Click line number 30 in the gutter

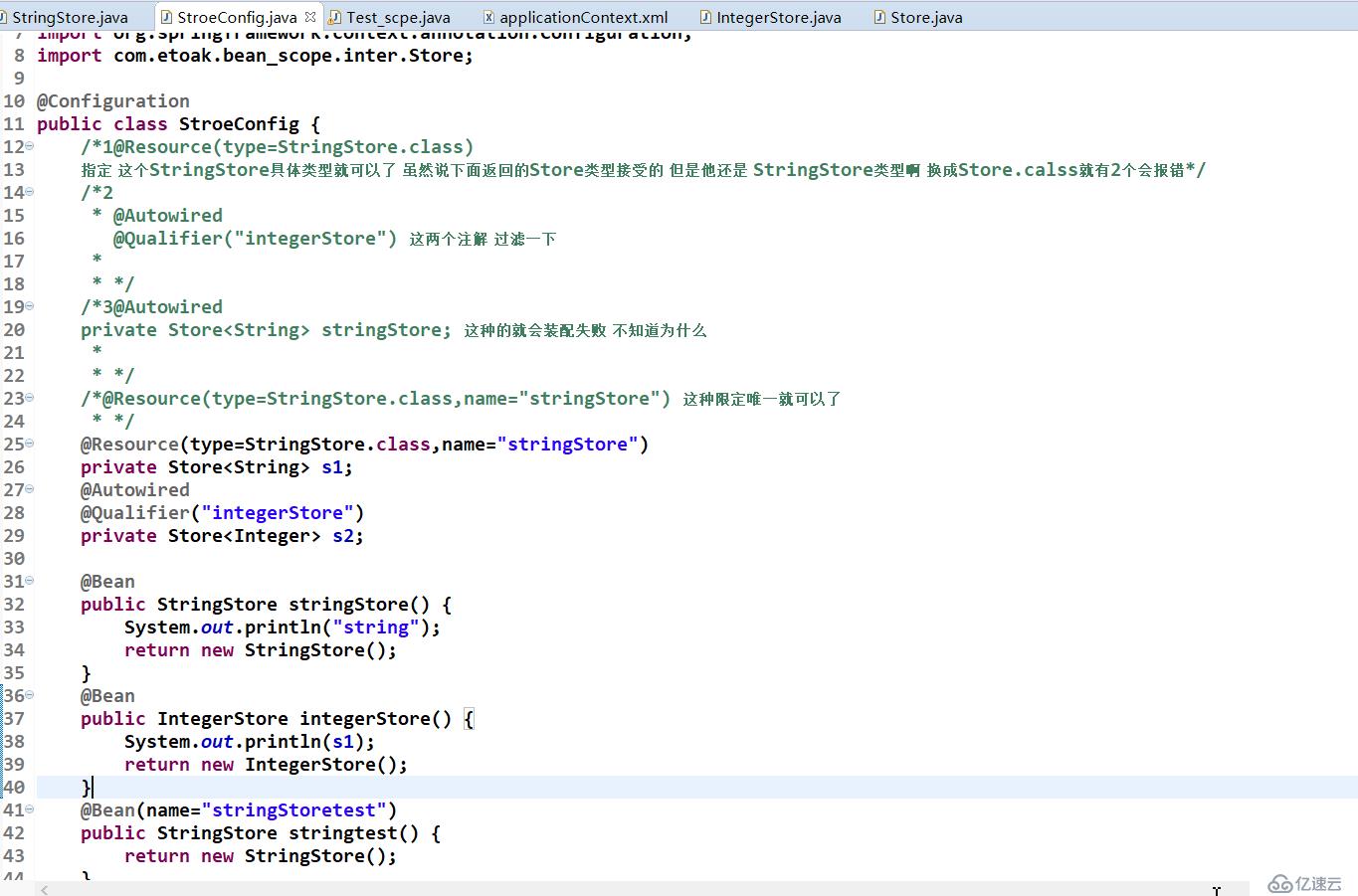click(x=14, y=559)
